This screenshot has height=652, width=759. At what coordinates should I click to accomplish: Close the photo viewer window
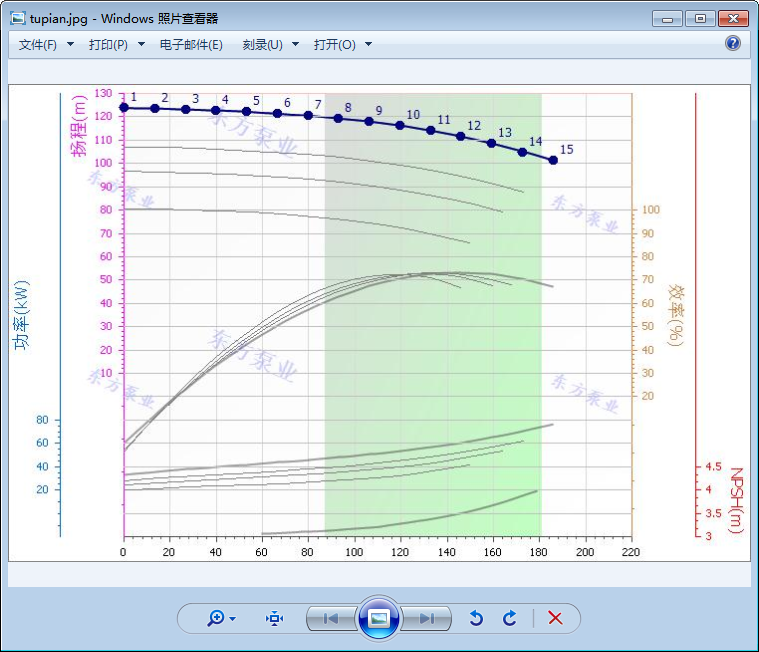tap(733, 19)
